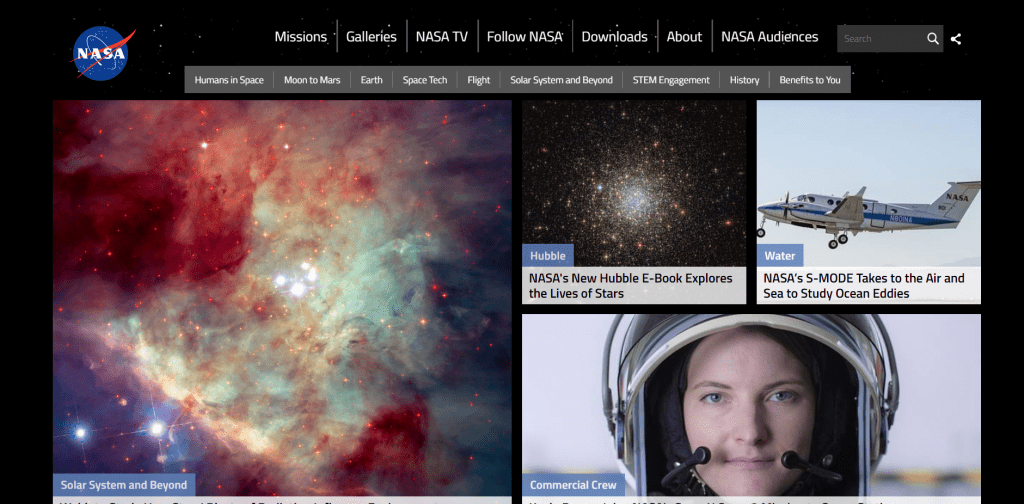Click the search magnifier icon
The height and width of the screenshot is (504, 1024).
click(933, 39)
